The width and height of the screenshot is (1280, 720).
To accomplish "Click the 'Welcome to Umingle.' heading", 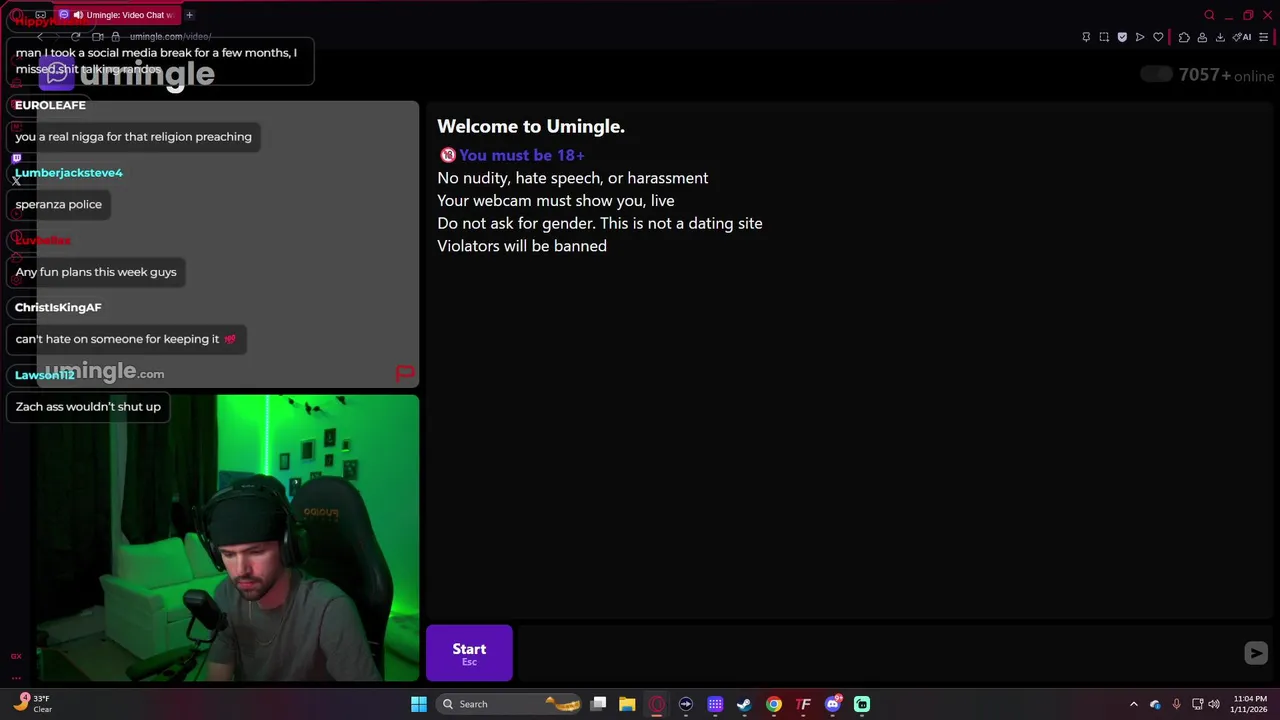I will pos(531,126).
